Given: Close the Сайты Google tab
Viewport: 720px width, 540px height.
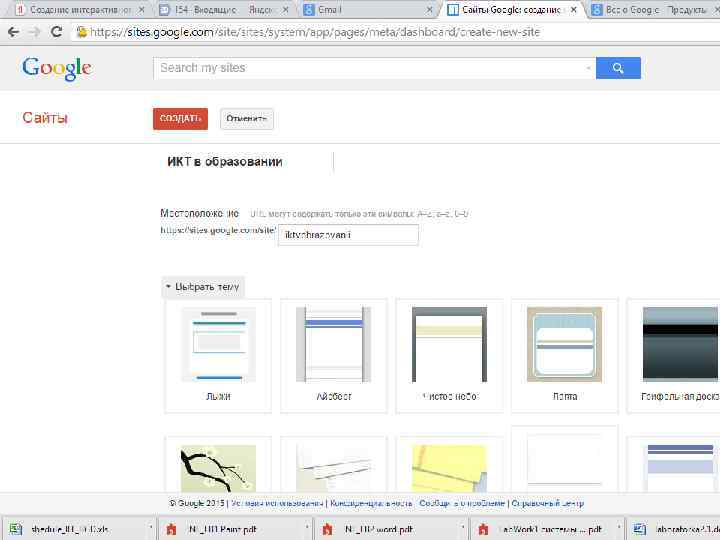Looking at the screenshot, I should click(574, 9).
